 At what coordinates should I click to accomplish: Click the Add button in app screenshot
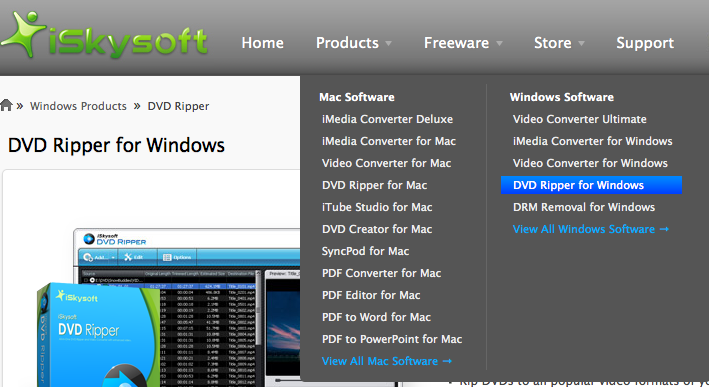click(99, 257)
